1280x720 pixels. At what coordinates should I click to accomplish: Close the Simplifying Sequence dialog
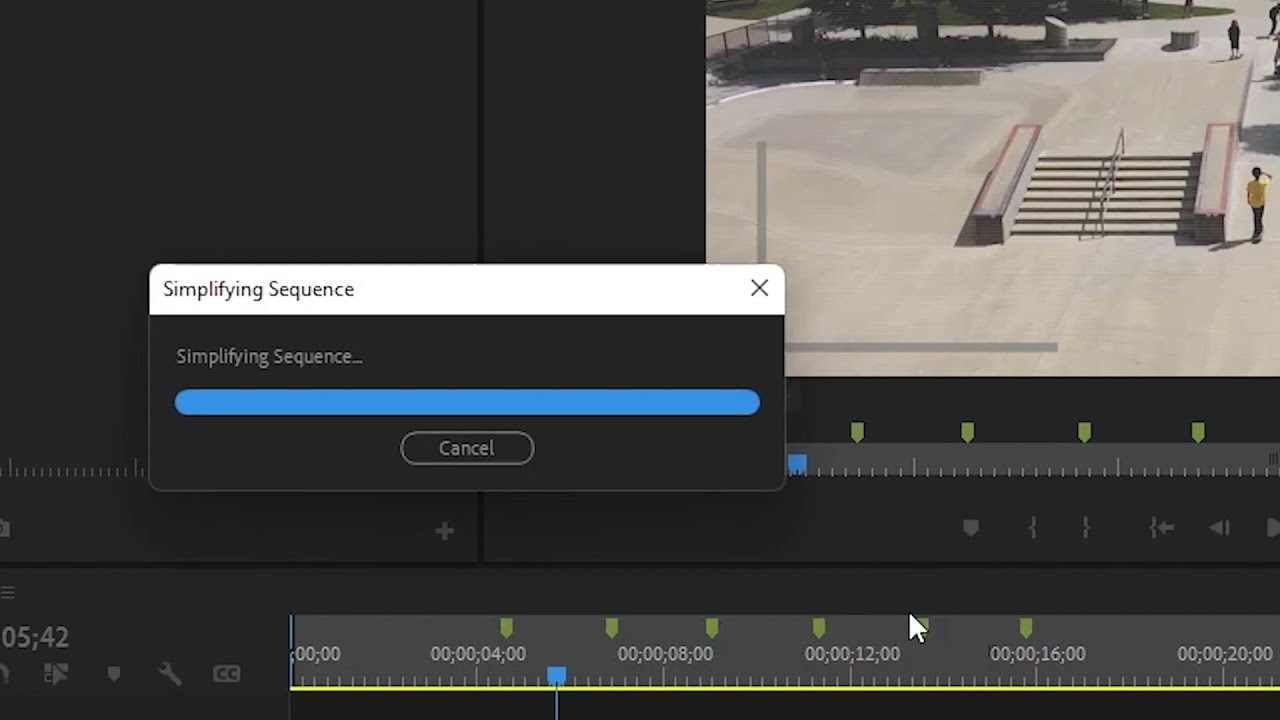(759, 289)
